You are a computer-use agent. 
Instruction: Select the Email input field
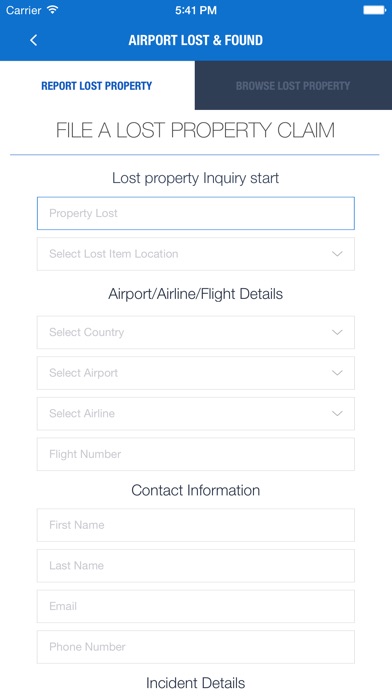point(196,606)
